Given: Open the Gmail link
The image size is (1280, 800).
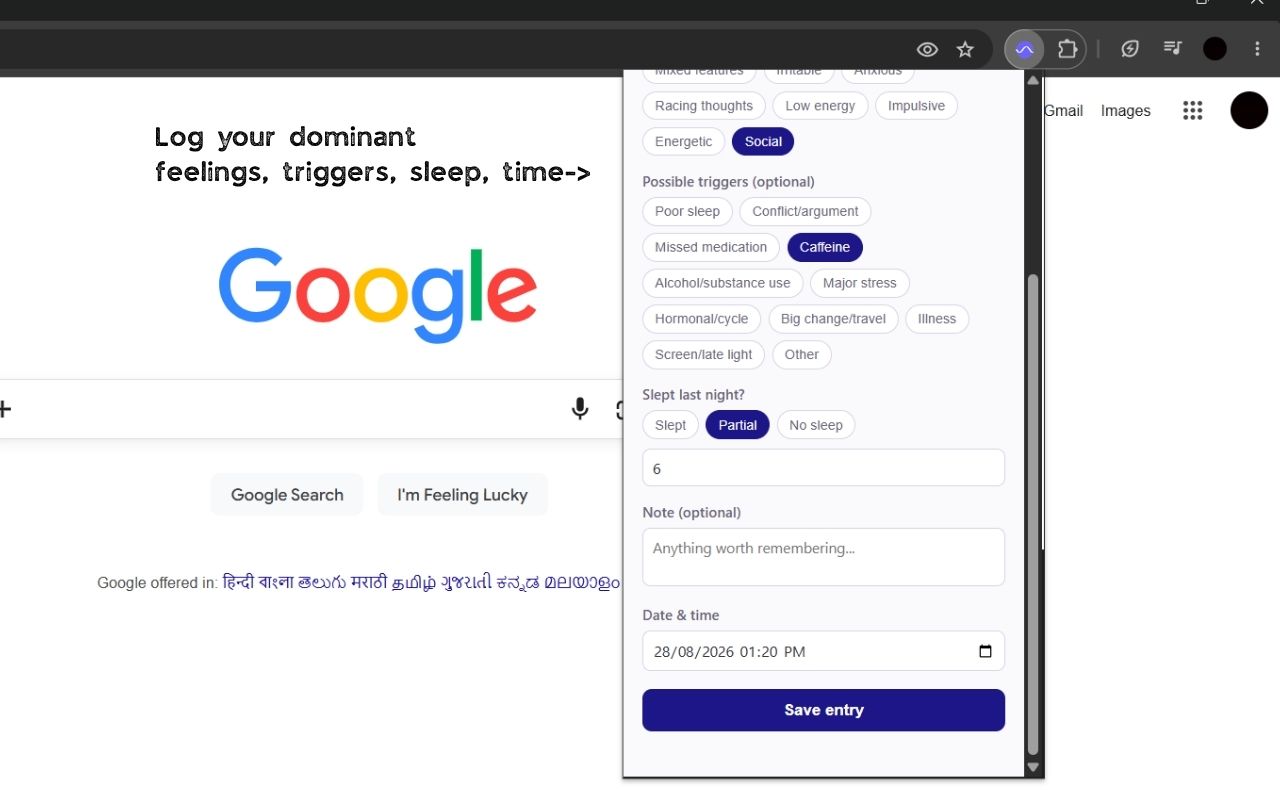Looking at the screenshot, I should (x=1063, y=111).
